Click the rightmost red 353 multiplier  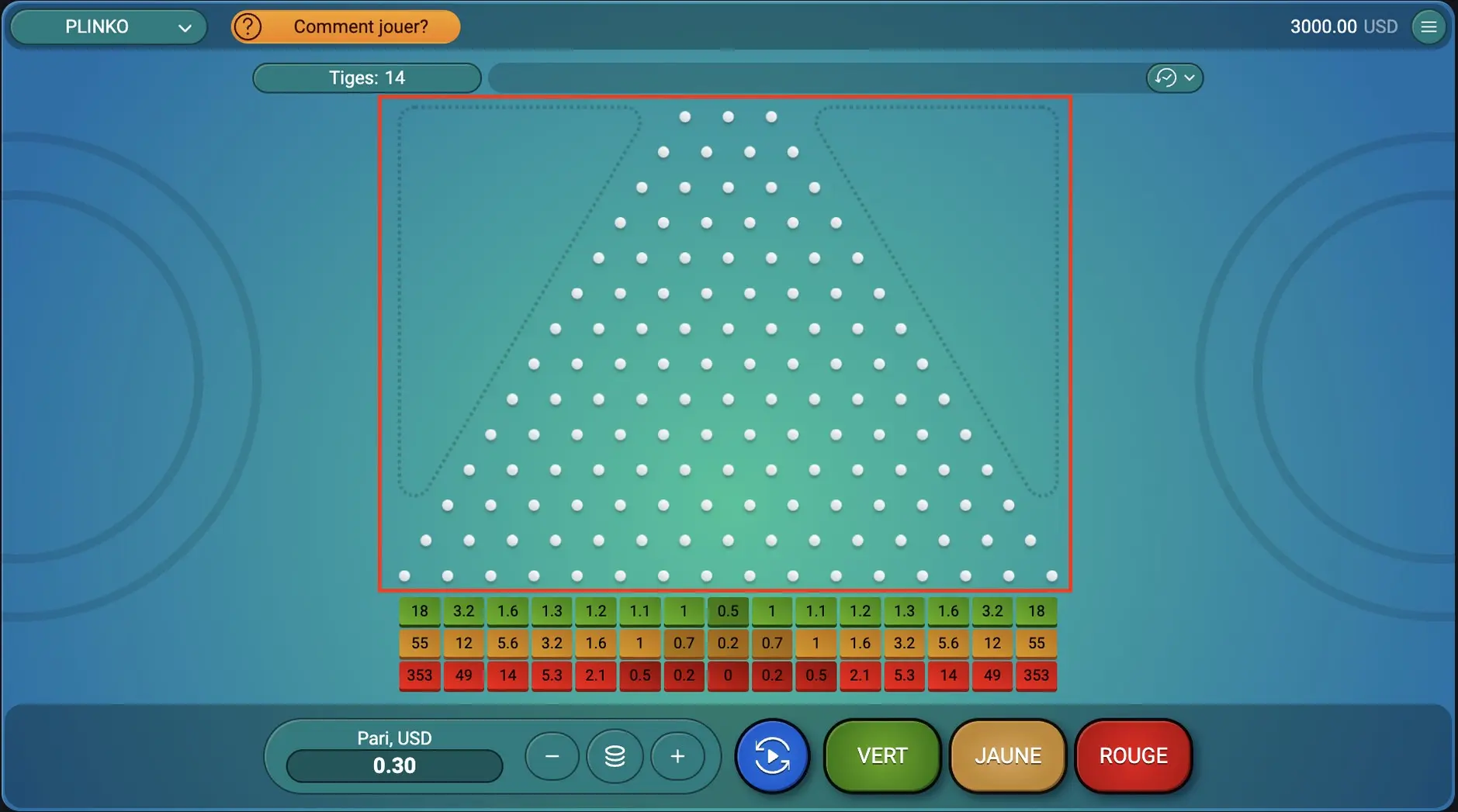pyautogui.click(x=1037, y=676)
